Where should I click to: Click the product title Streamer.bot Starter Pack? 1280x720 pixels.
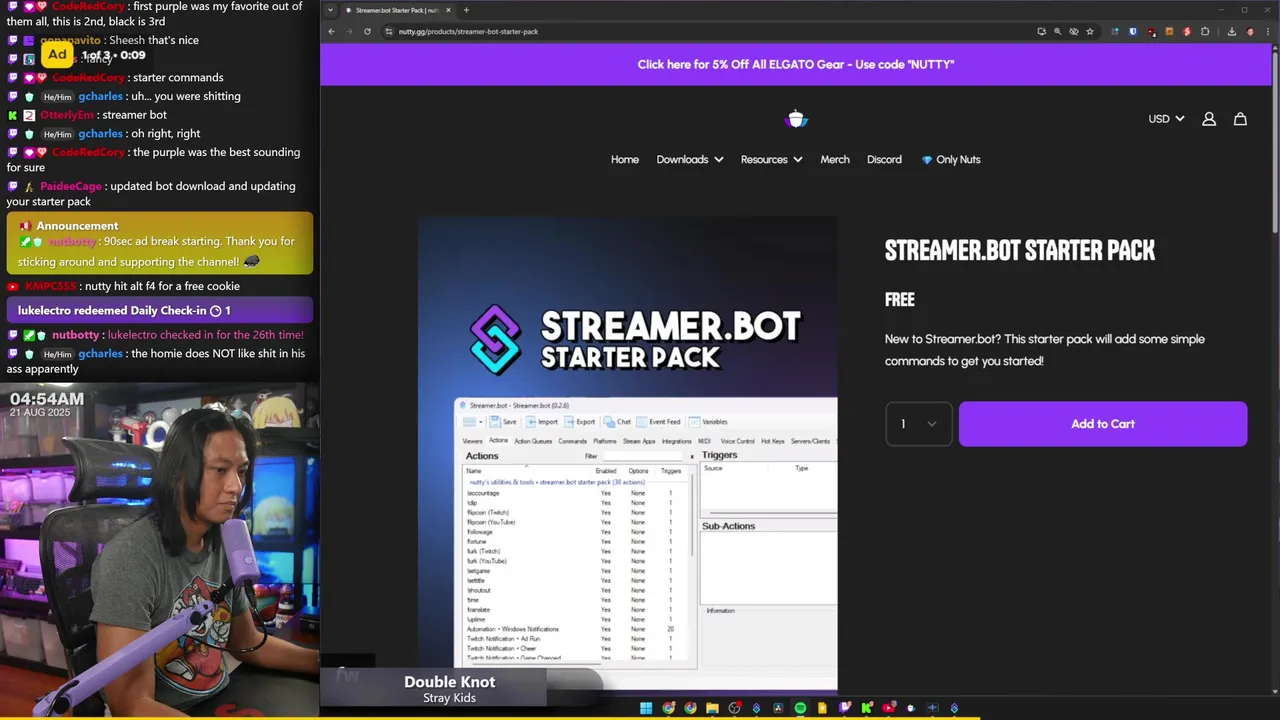tap(1020, 250)
